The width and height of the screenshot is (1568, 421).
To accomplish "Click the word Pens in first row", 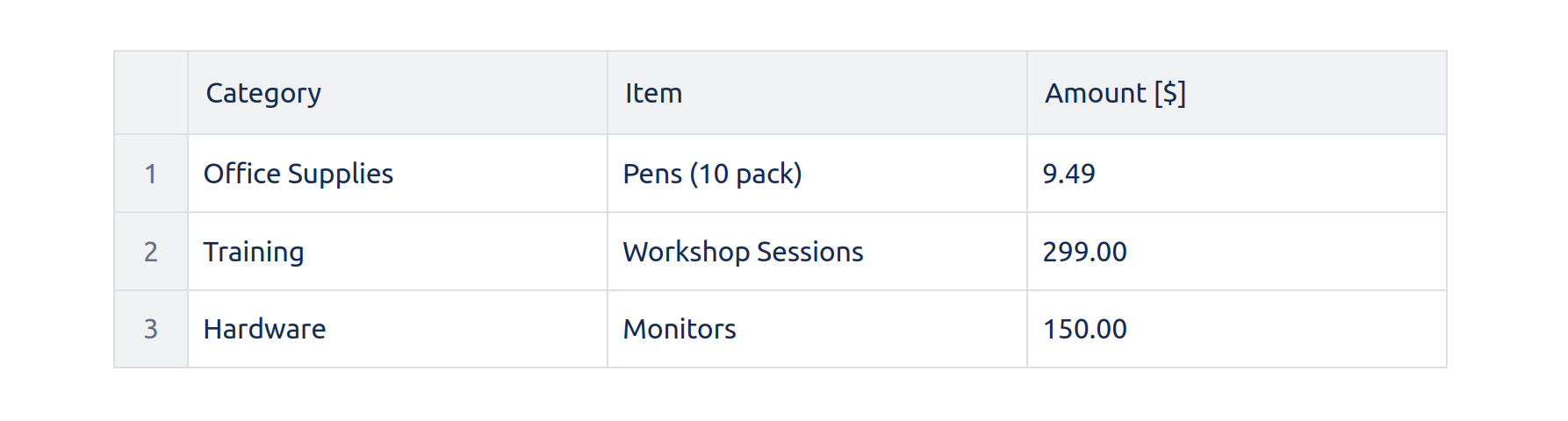I will click(x=652, y=174).
